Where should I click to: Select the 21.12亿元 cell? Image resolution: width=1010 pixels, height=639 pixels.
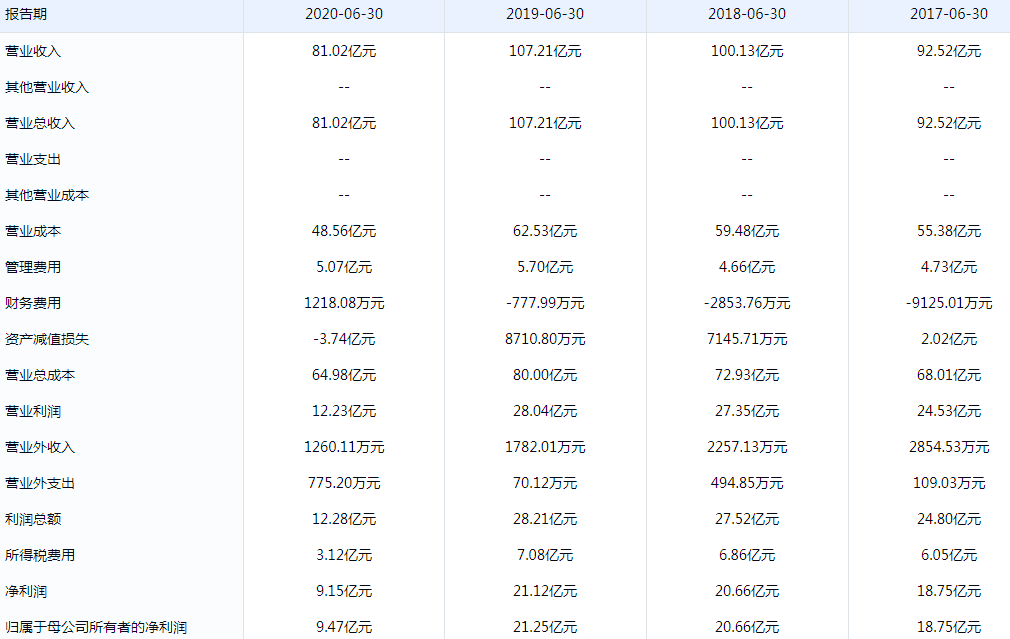click(x=545, y=592)
